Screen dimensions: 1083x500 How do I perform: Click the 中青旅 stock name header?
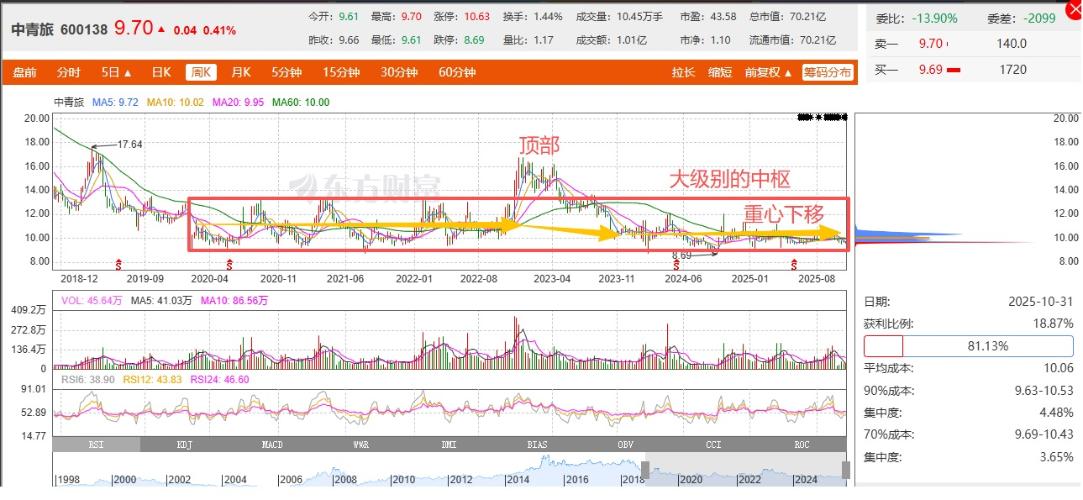point(32,30)
